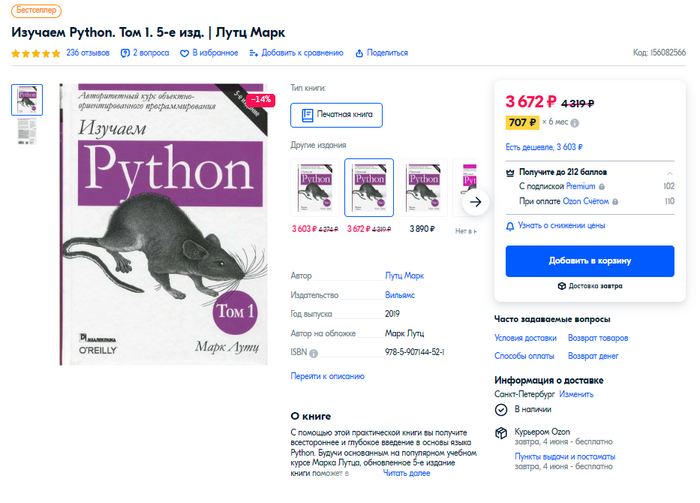Click the bell icon for price drop alerts
The image size is (700, 503).
point(511,226)
